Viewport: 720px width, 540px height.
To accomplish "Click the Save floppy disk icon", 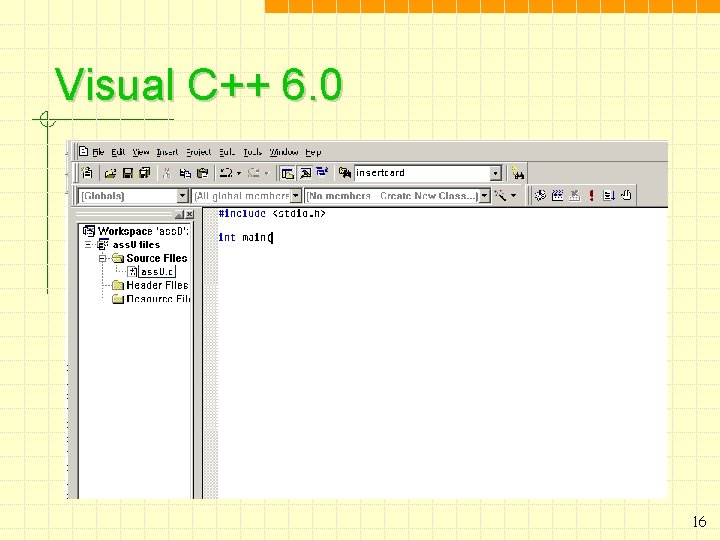I will click(128, 173).
